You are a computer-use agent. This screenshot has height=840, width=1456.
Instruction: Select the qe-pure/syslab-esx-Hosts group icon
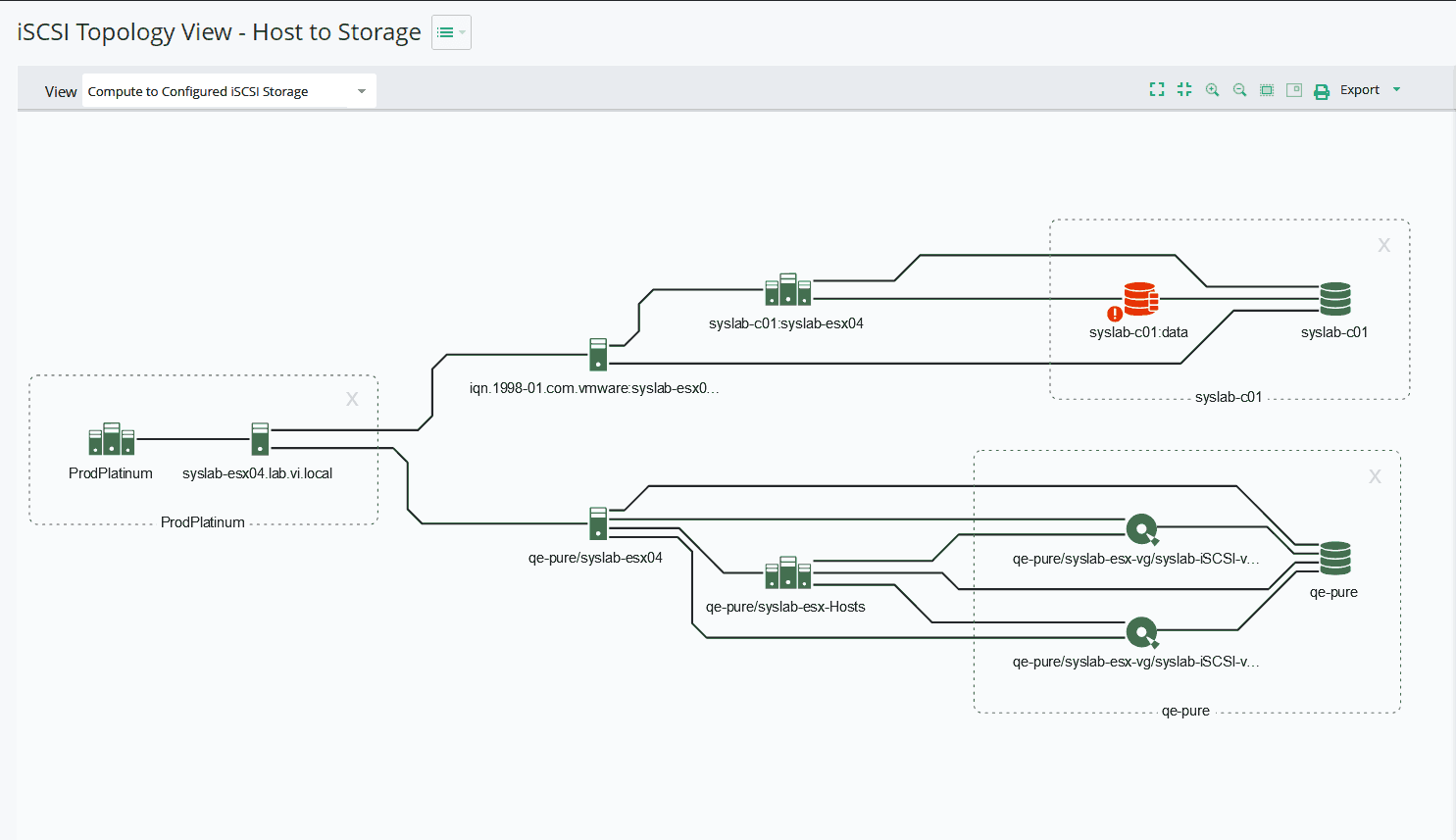tap(788, 572)
